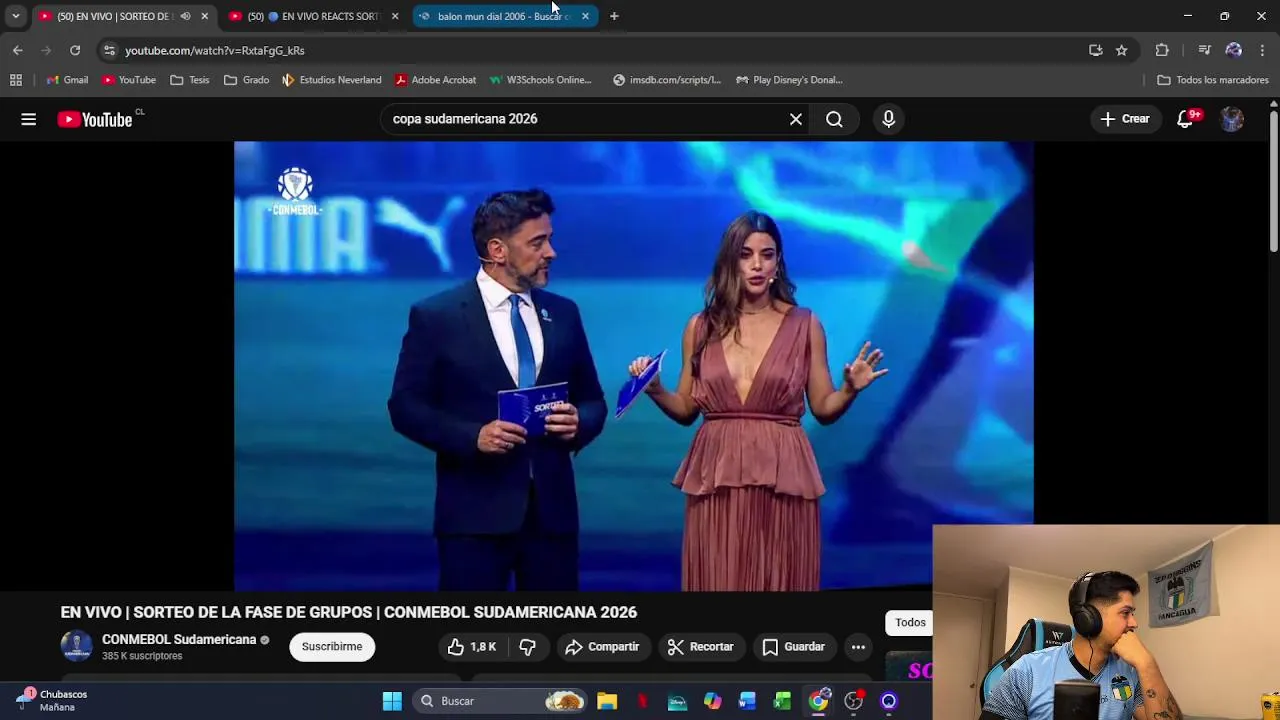This screenshot has width=1280, height=720.
Task: Open a new browser tab
Action: (x=614, y=16)
